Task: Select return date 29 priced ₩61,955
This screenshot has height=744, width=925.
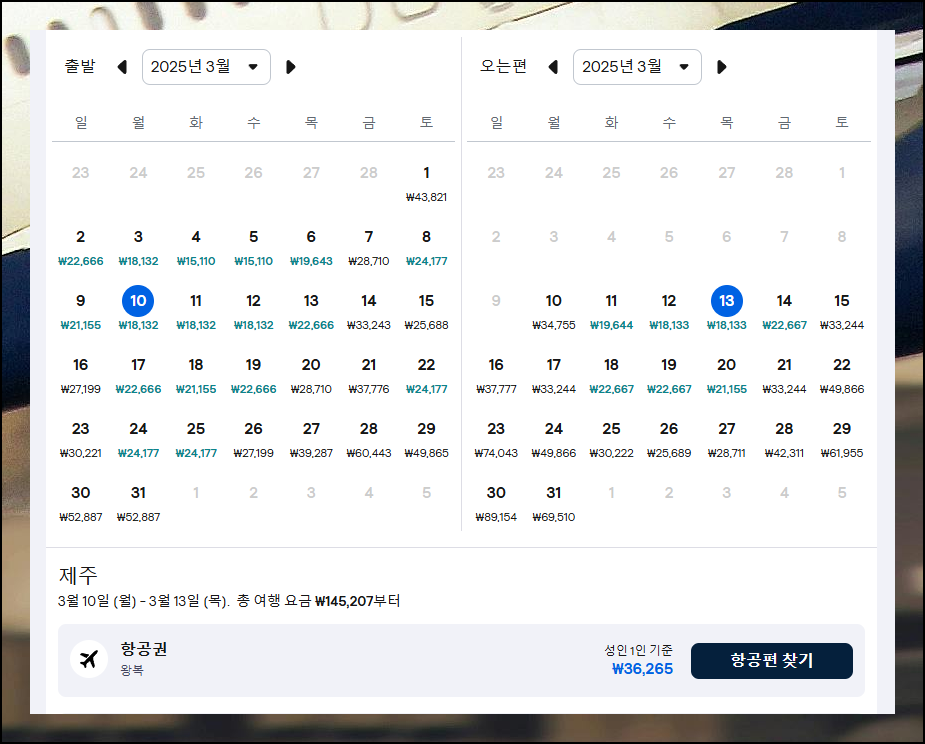Action: [842, 440]
